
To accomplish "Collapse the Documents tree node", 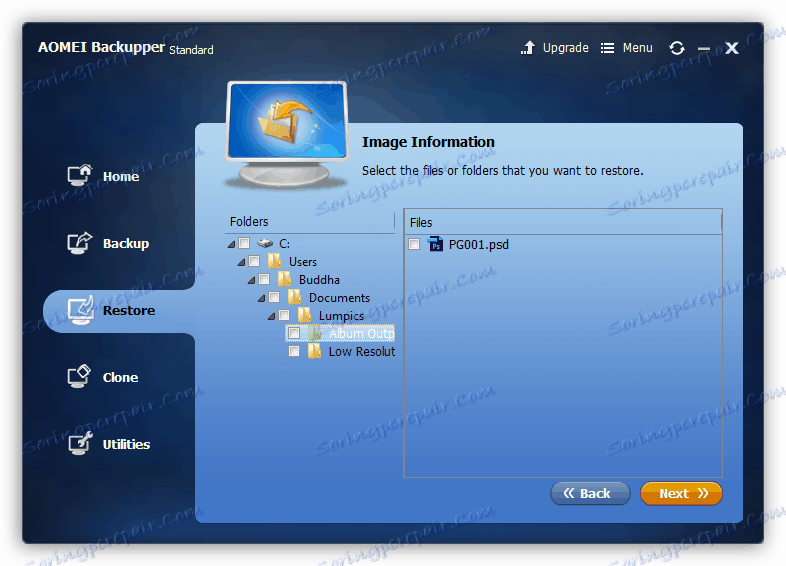I will pos(261,298).
